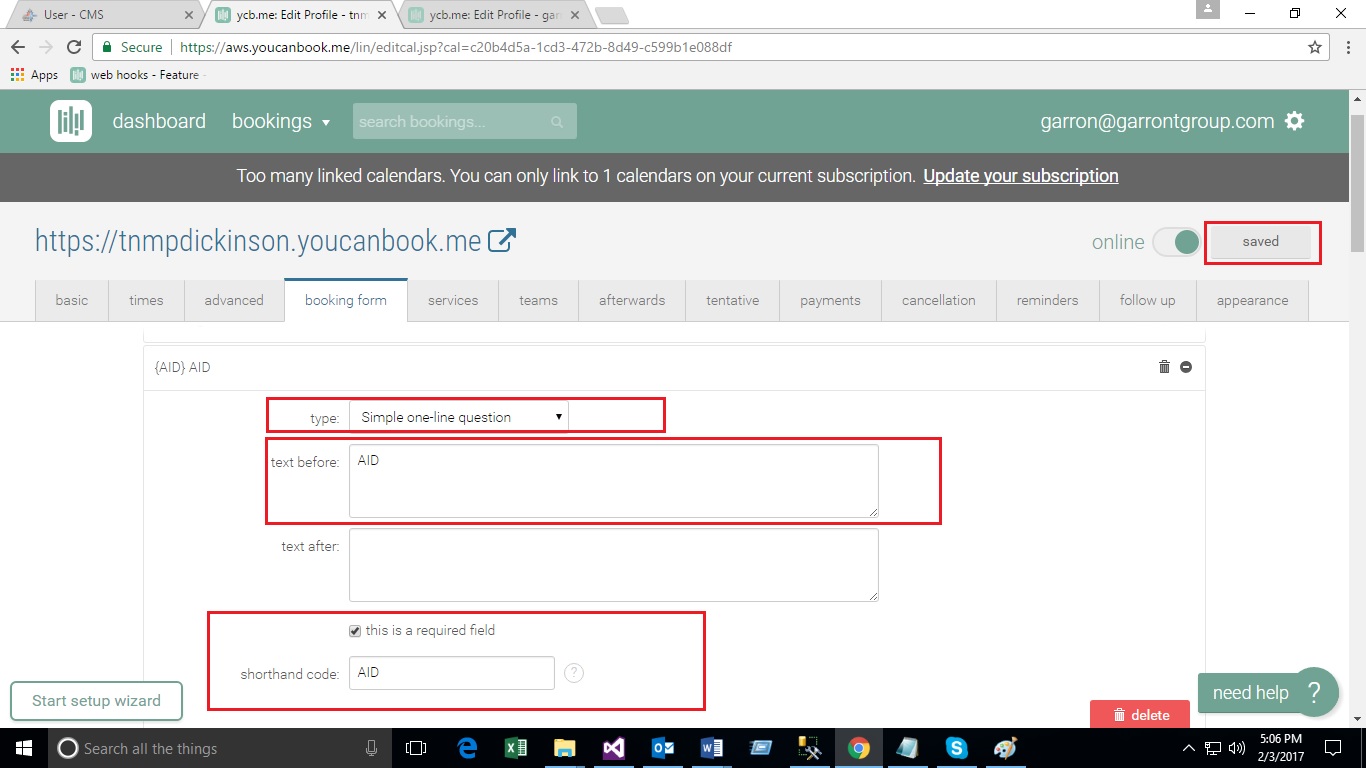Click the search bookings magnifier icon
The height and width of the screenshot is (768, 1366).
(x=557, y=122)
